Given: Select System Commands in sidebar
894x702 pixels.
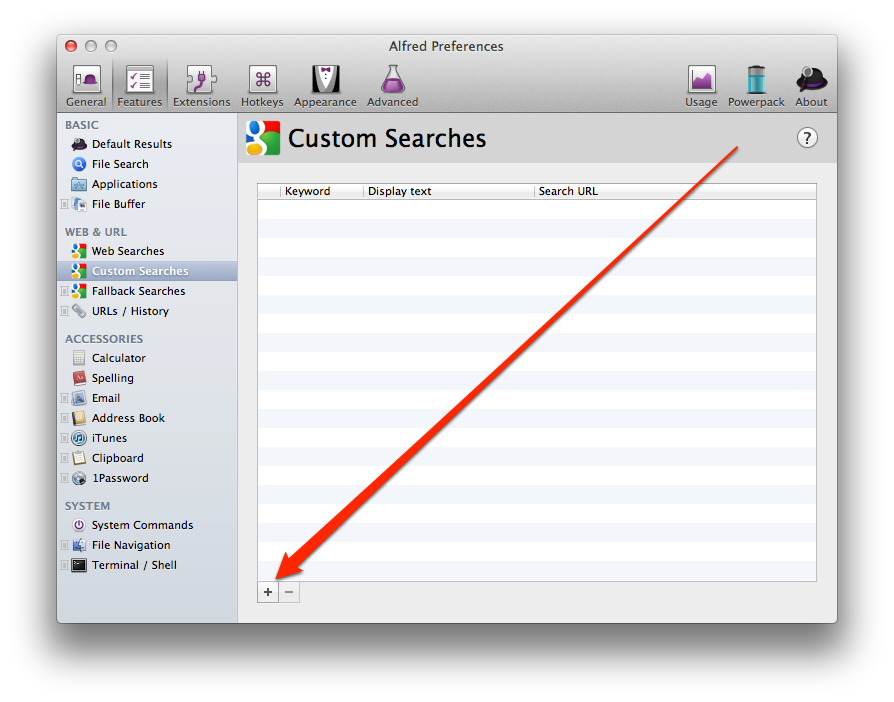Looking at the screenshot, I should tap(147, 525).
